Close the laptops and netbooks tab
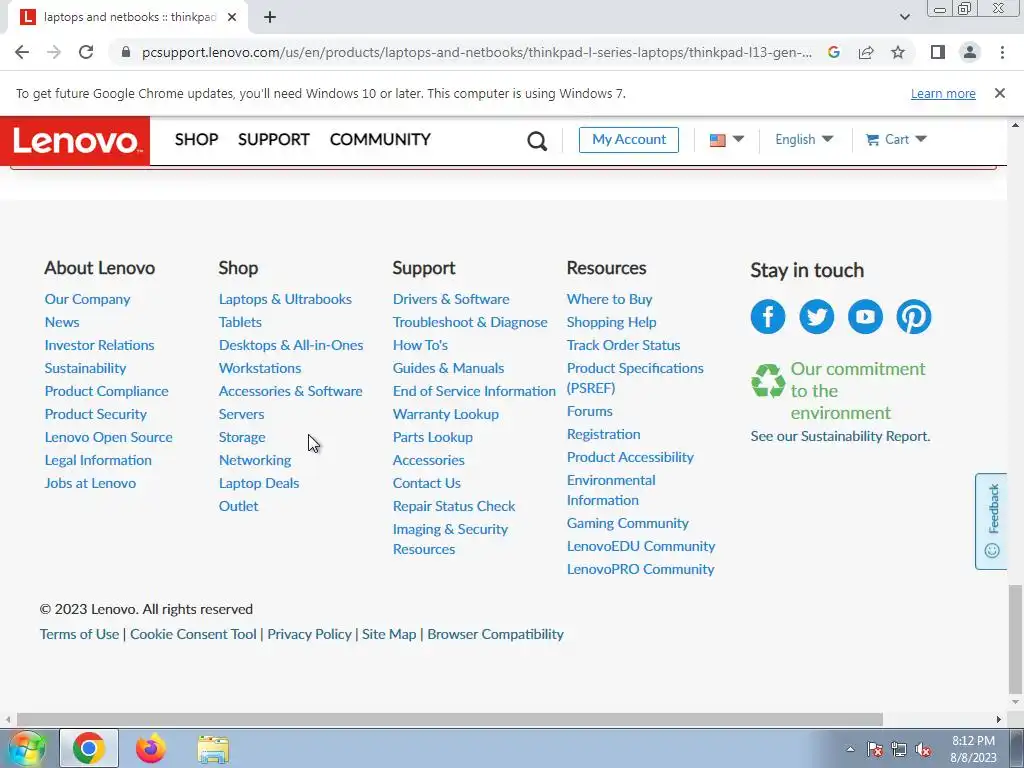This screenshot has width=1024, height=768. click(x=232, y=17)
